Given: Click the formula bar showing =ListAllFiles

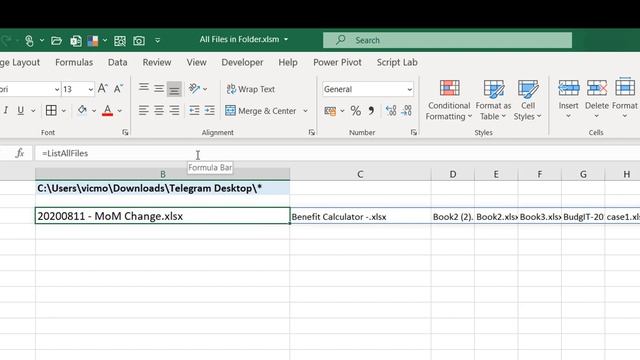Looking at the screenshot, I should pos(337,153).
